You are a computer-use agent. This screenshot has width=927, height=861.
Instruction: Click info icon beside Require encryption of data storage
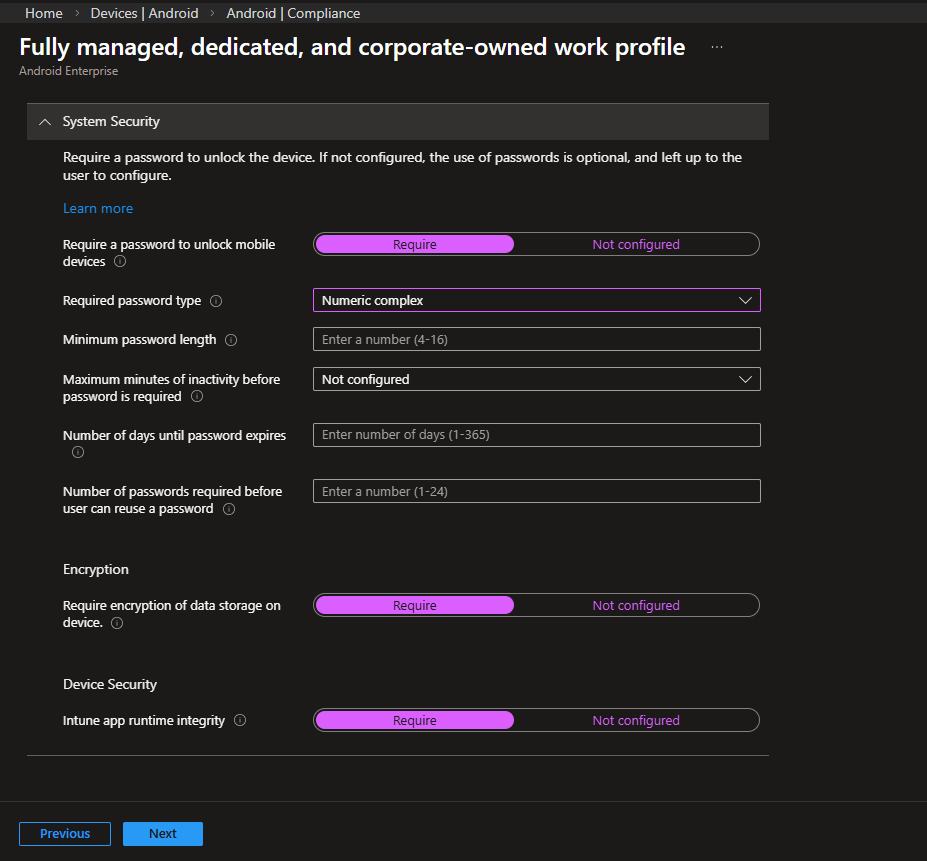click(x=117, y=623)
